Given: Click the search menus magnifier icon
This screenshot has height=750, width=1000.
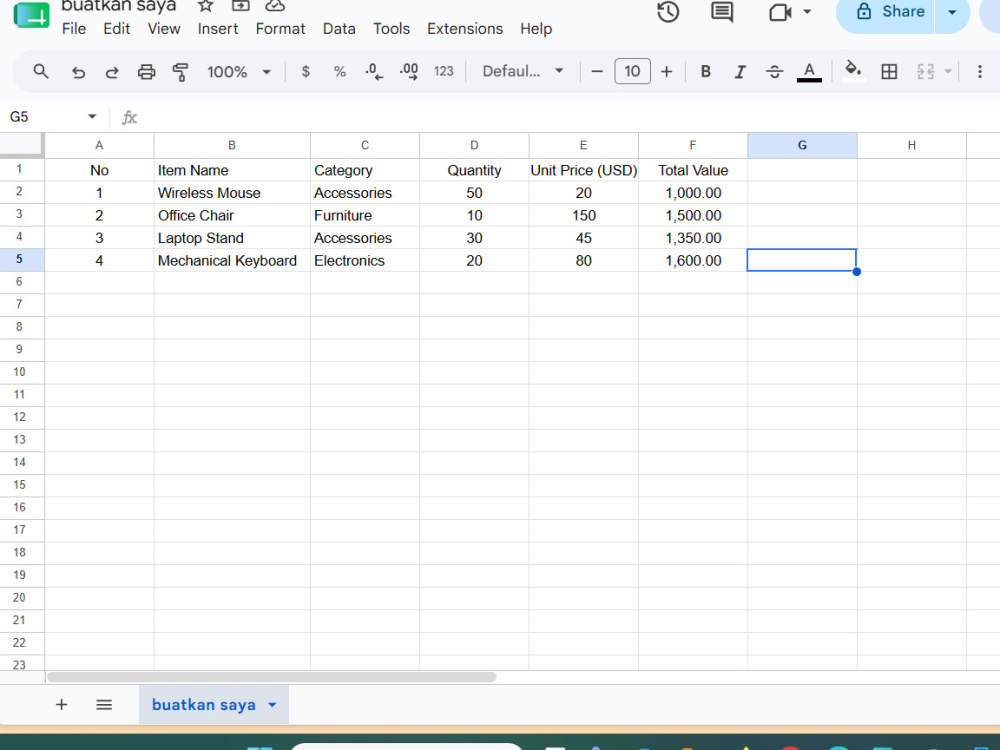Looking at the screenshot, I should [x=41, y=71].
